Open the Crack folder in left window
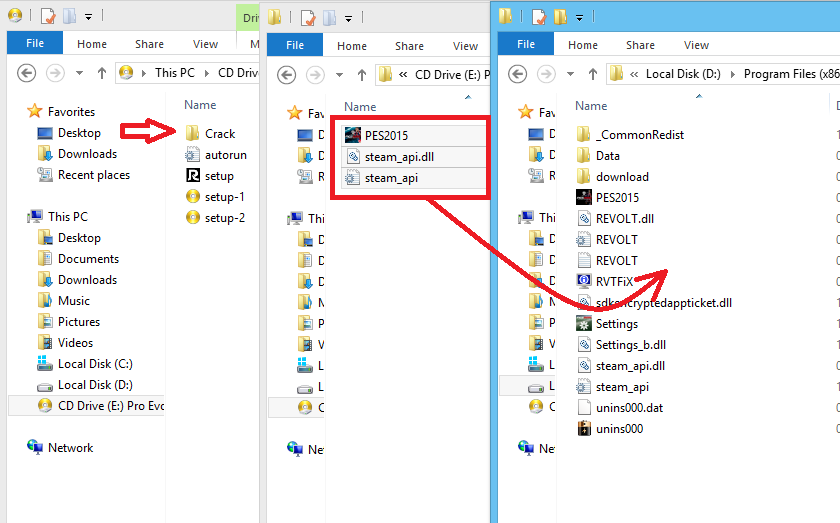 (211, 133)
